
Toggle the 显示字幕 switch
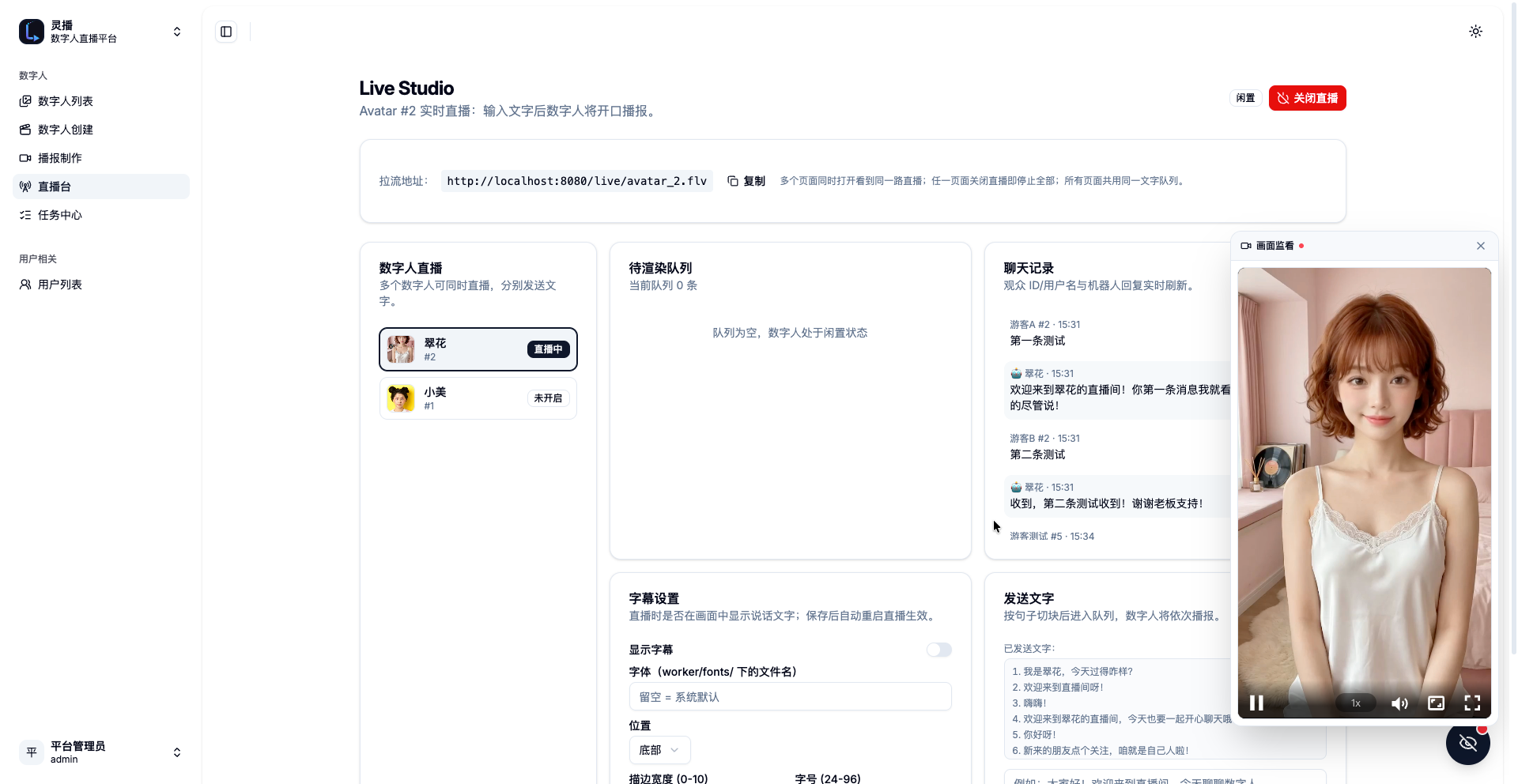tap(939, 650)
